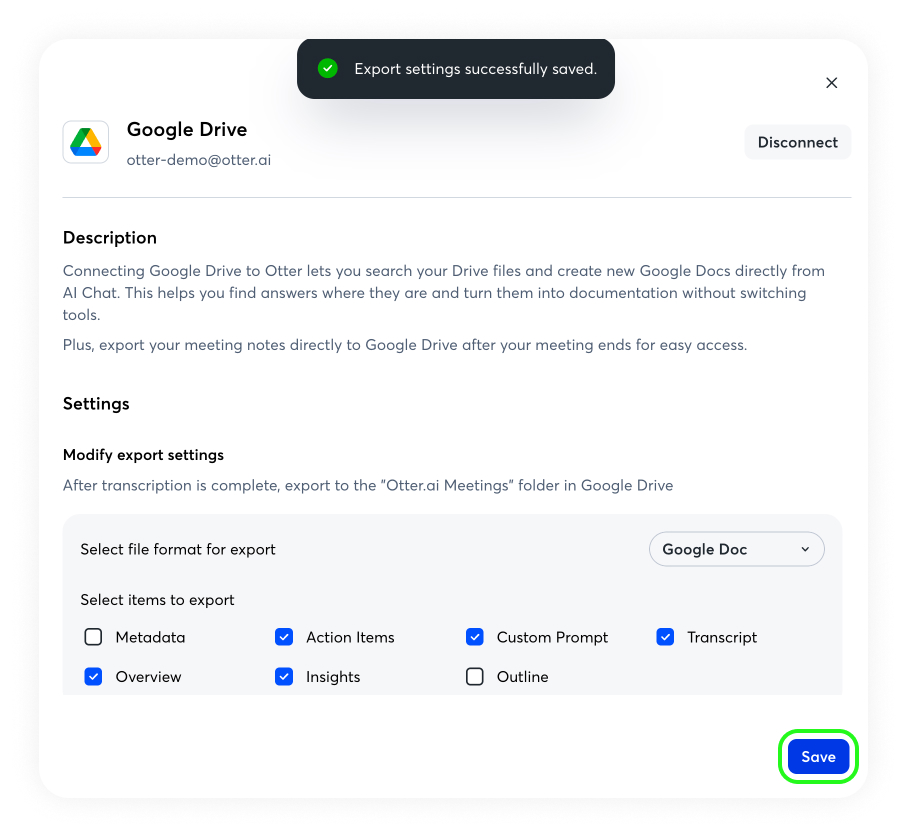907x837 pixels.
Task: Click the Google Drive logo icon
Action: 86,142
